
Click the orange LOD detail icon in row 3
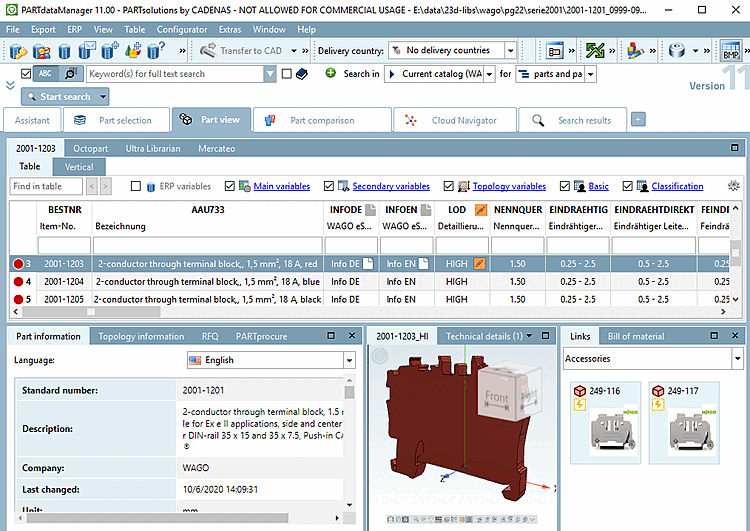click(x=480, y=263)
